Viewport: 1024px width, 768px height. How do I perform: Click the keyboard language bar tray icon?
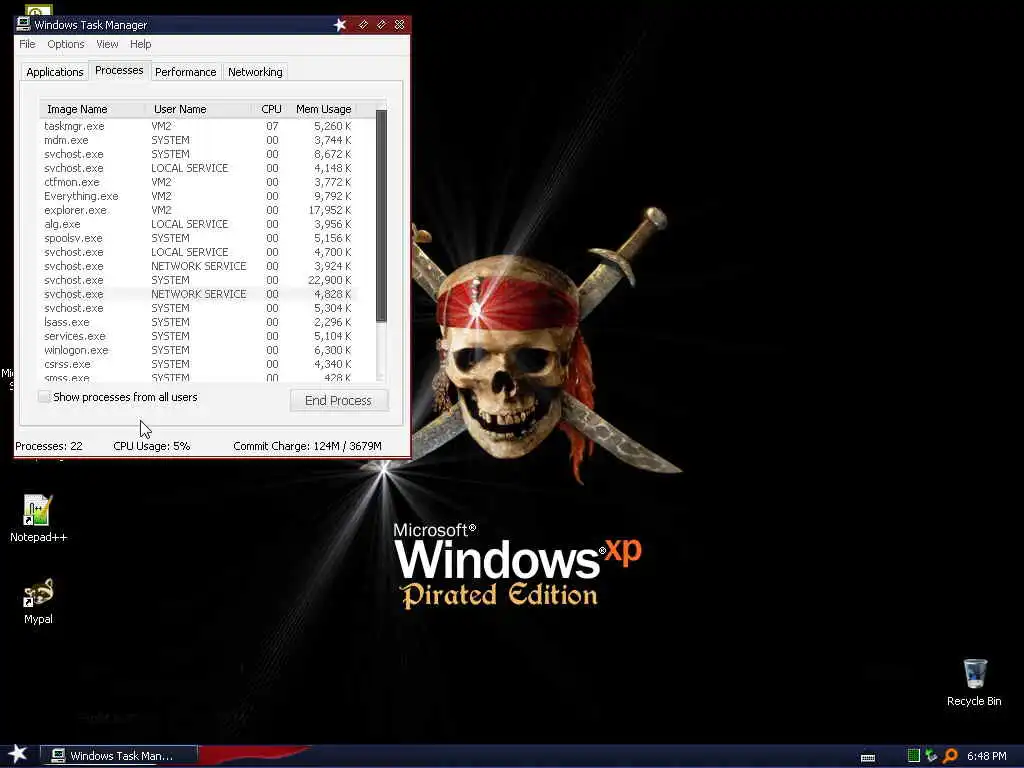pyautogui.click(x=868, y=757)
